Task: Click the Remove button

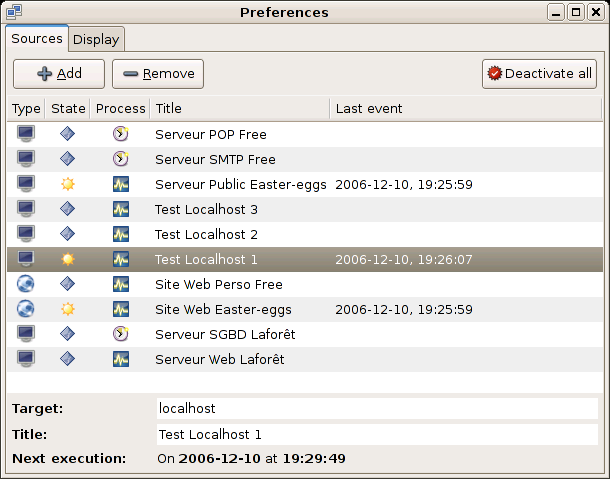Action: (158, 74)
